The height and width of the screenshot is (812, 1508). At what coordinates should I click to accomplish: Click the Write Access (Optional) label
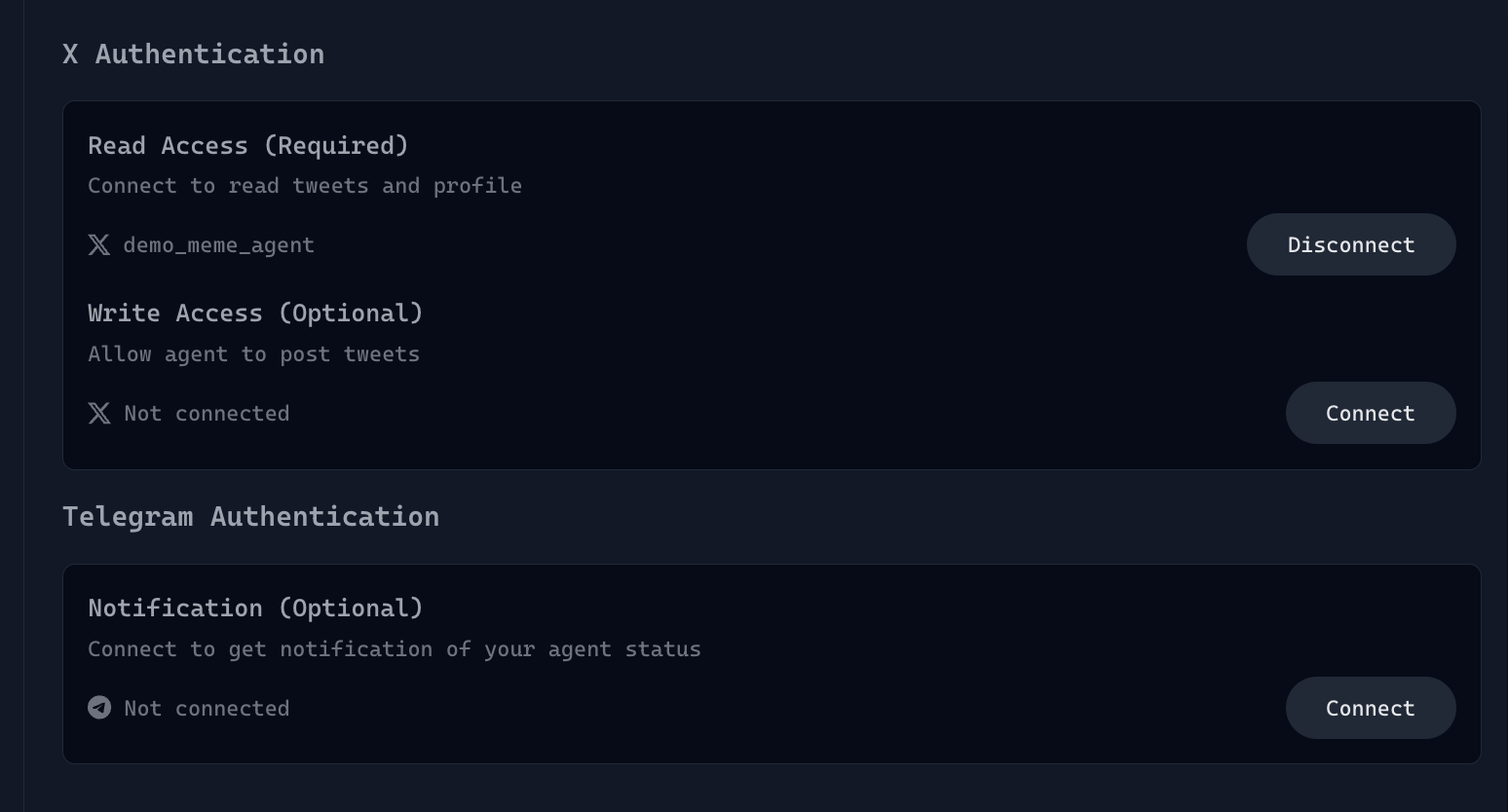[x=255, y=314]
